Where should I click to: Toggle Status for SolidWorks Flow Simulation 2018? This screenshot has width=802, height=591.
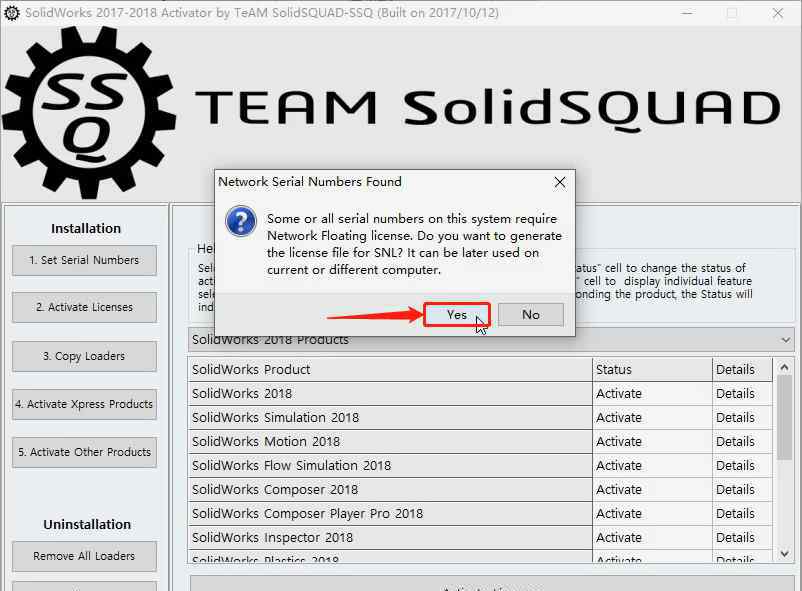[x=652, y=466]
